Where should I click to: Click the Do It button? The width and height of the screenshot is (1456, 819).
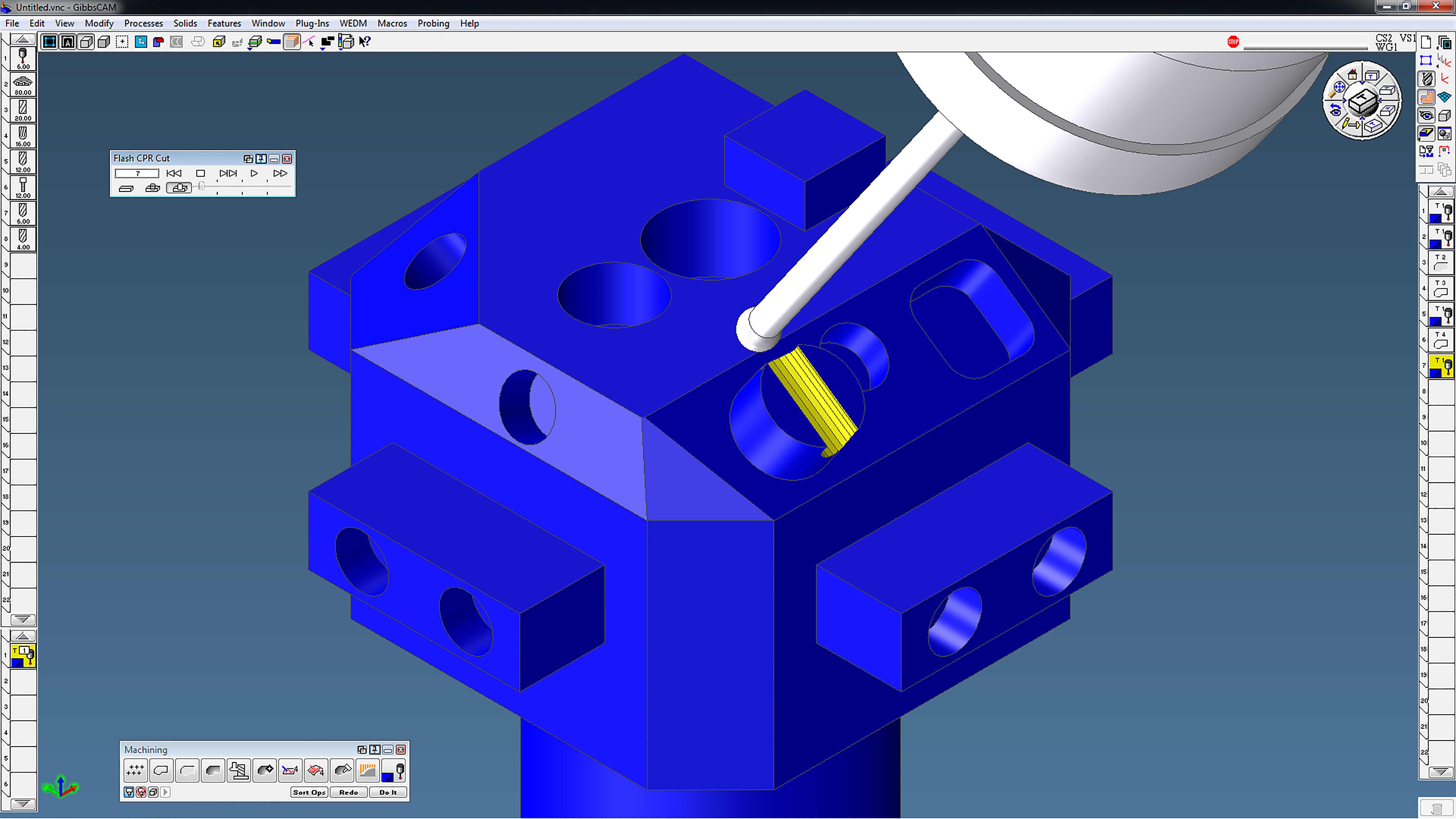pyautogui.click(x=388, y=793)
